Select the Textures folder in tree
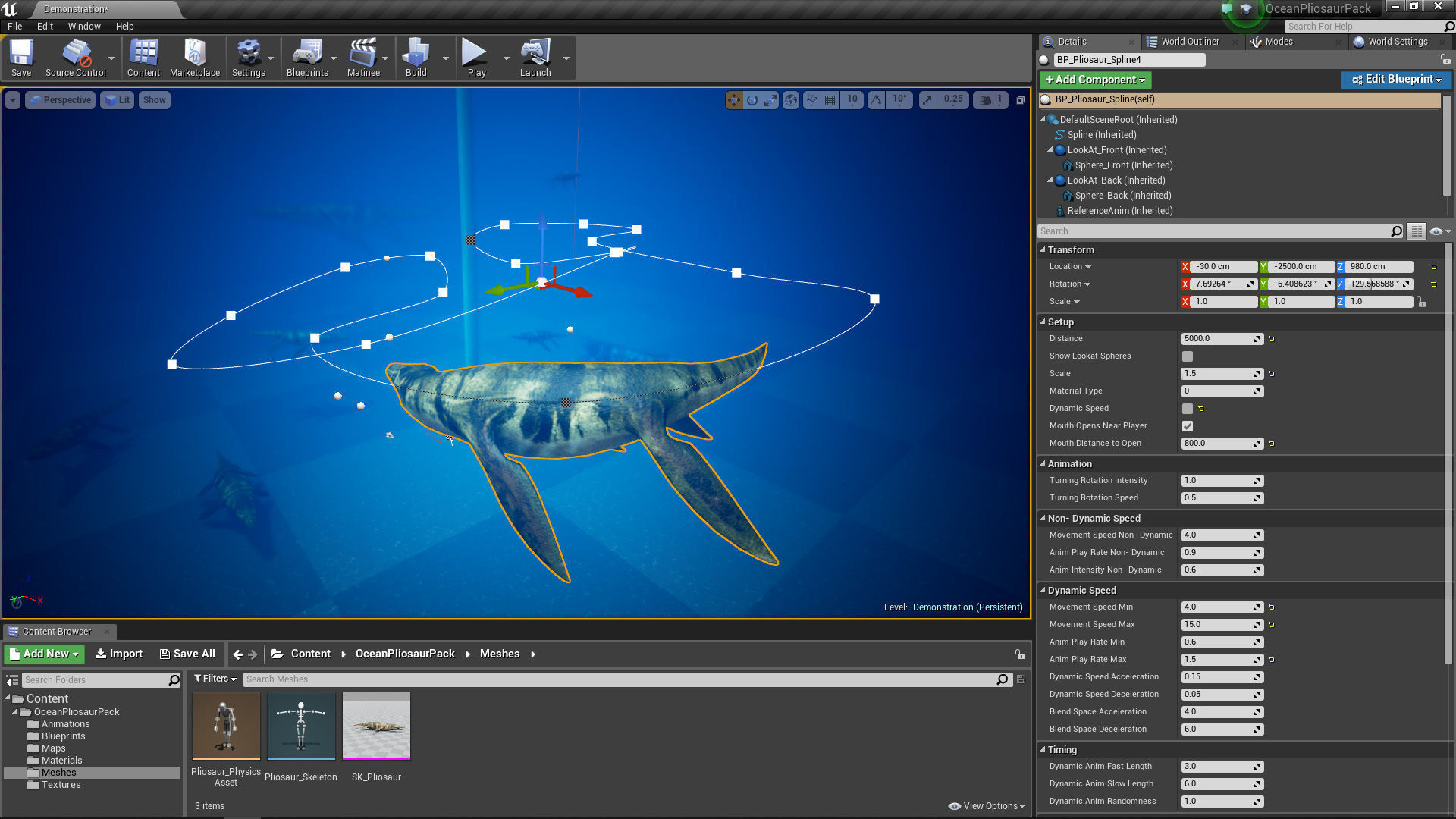 click(x=61, y=785)
